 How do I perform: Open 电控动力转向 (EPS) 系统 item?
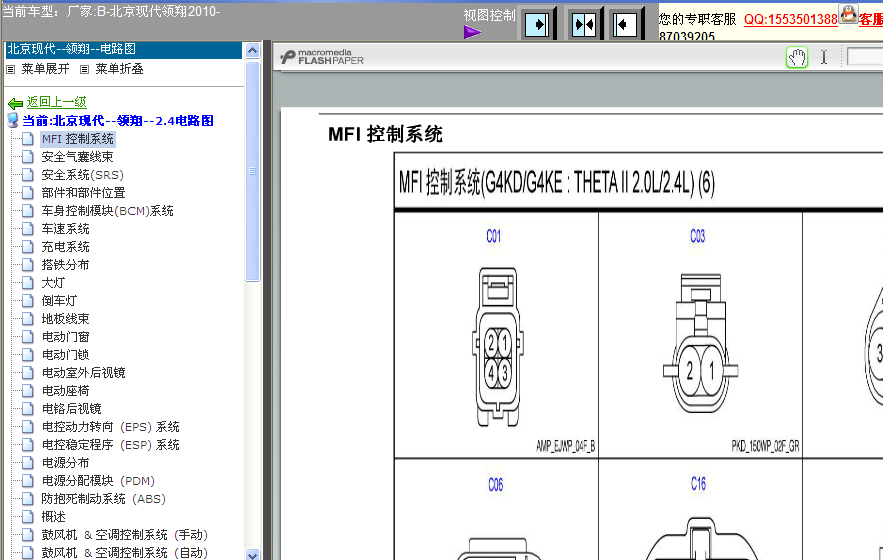pyautogui.click(x=110, y=427)
